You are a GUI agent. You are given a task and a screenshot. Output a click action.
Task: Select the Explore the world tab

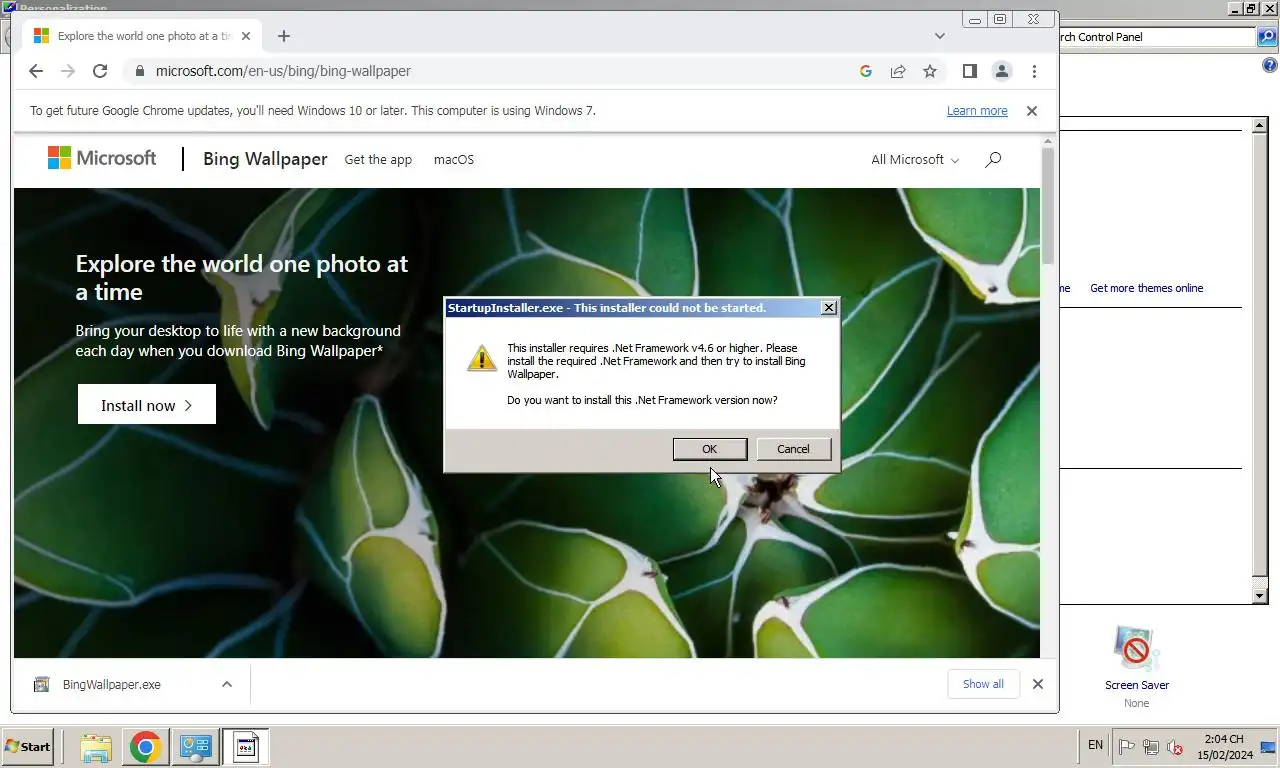click(143, 36)
